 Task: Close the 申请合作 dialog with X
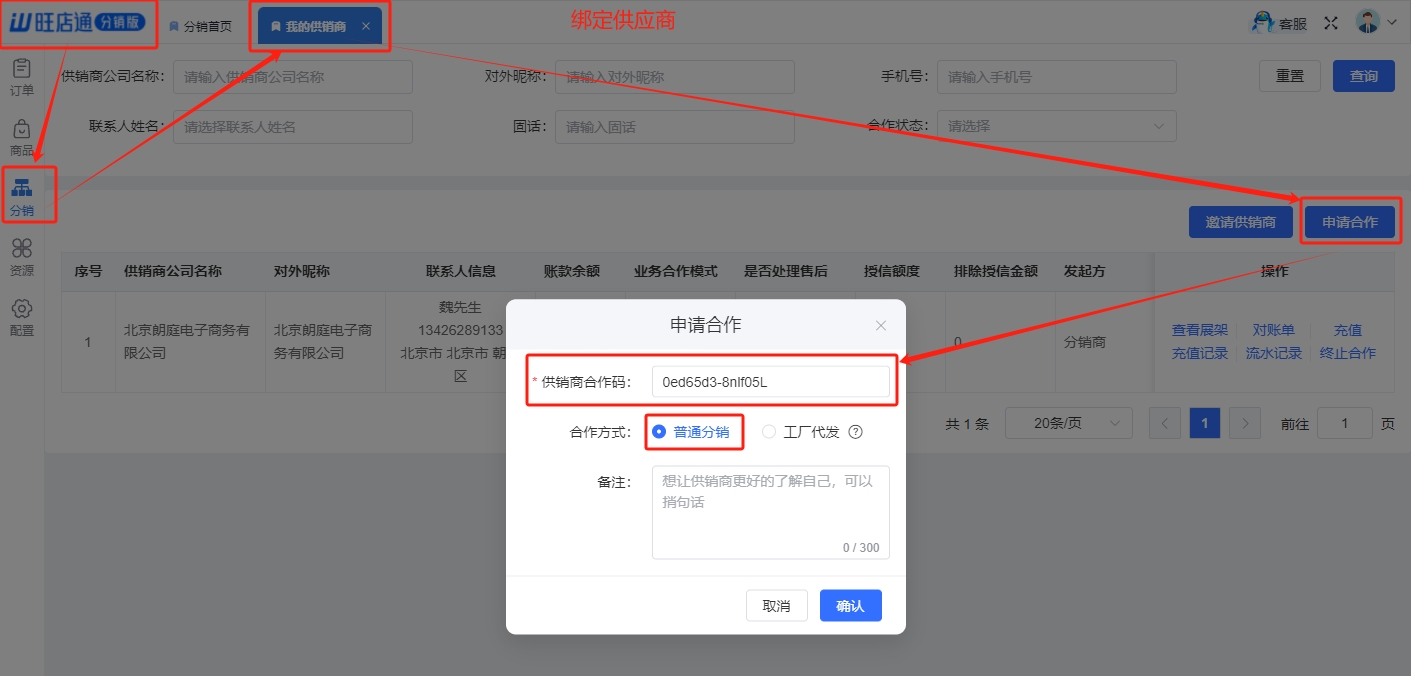(880, 325)
